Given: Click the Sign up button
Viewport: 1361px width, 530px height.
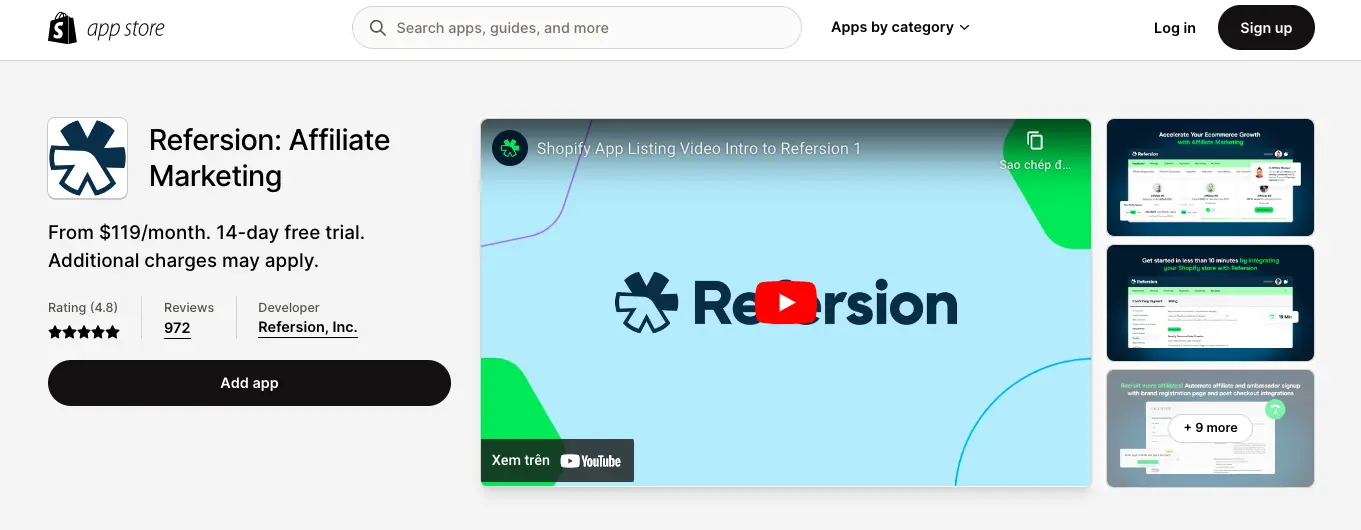Looking at the screenshot, I should (x=1266, y=28).
